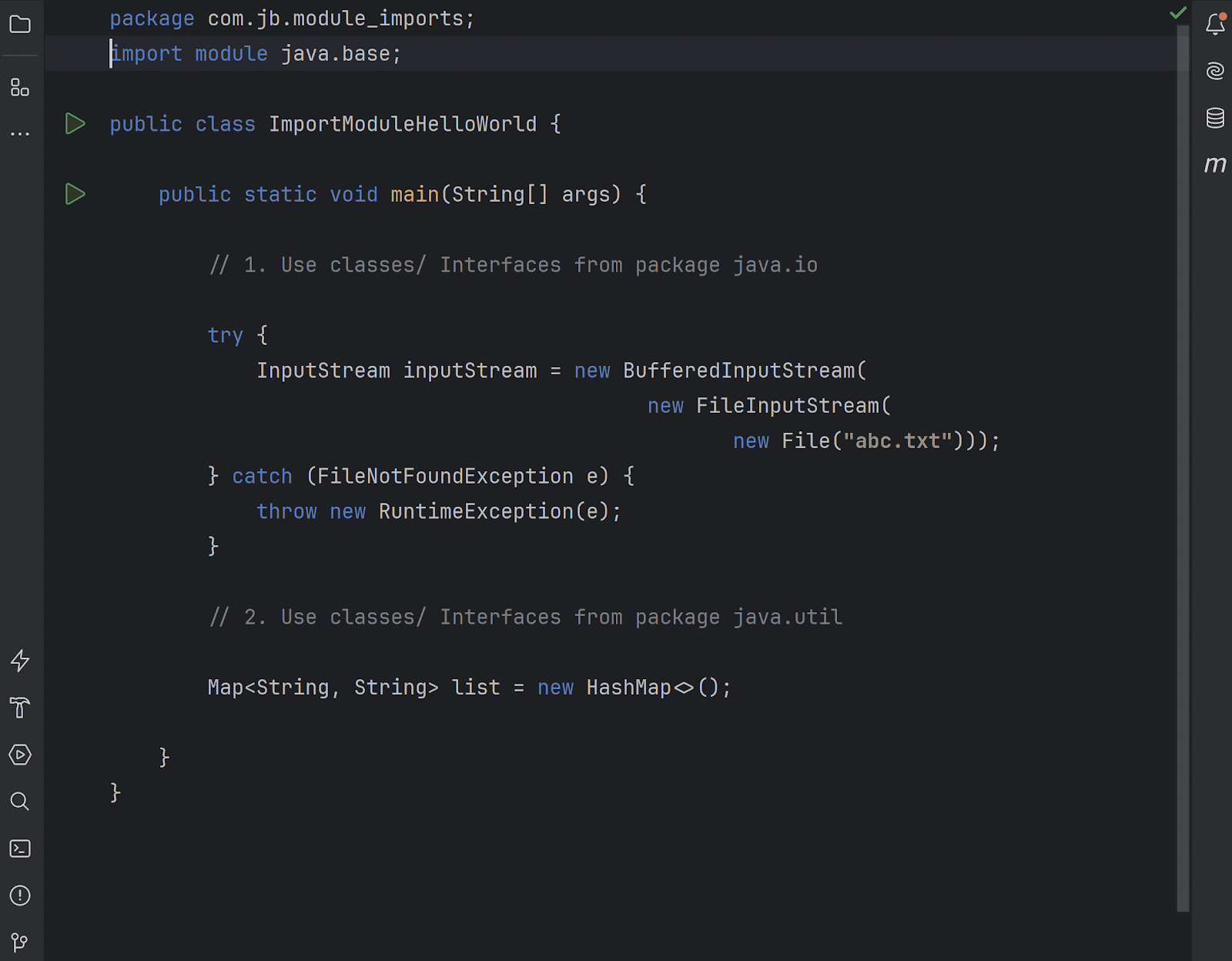The height and width of the screenshot is (961, 1232).
Task: Show more tool windows via ellipsis
Action: click(20, 134)
